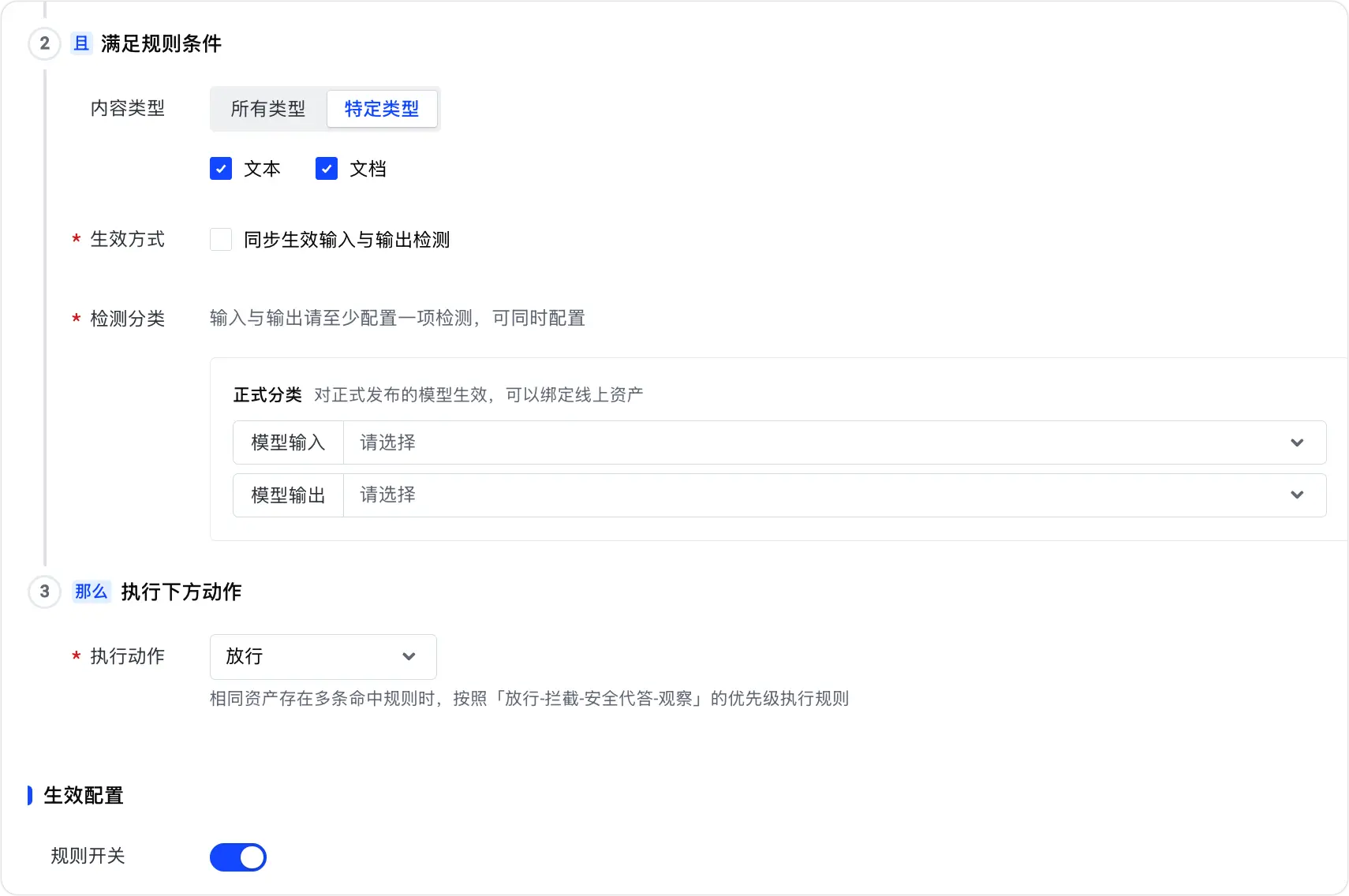Click the 生效方式 label
This screenshot has height=896, width=1349.
click(128, 240)
